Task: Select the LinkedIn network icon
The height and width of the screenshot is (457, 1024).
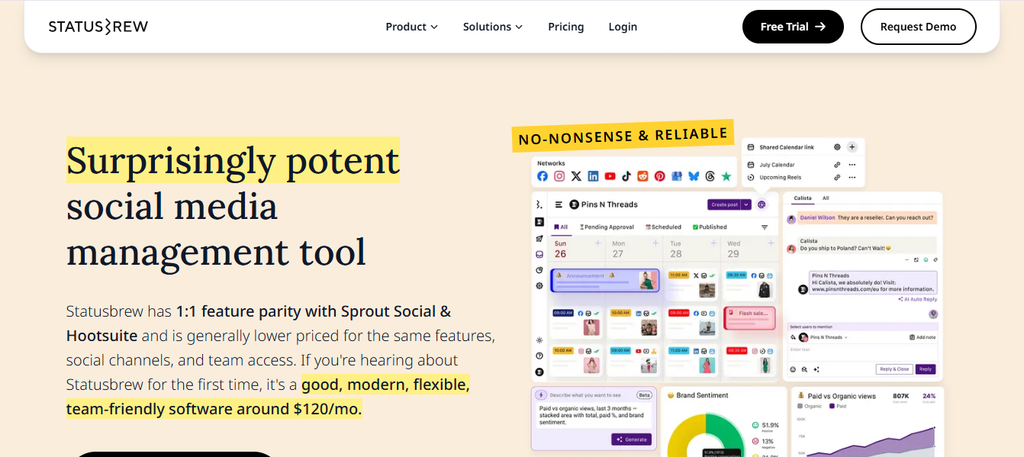Action: 593,176
